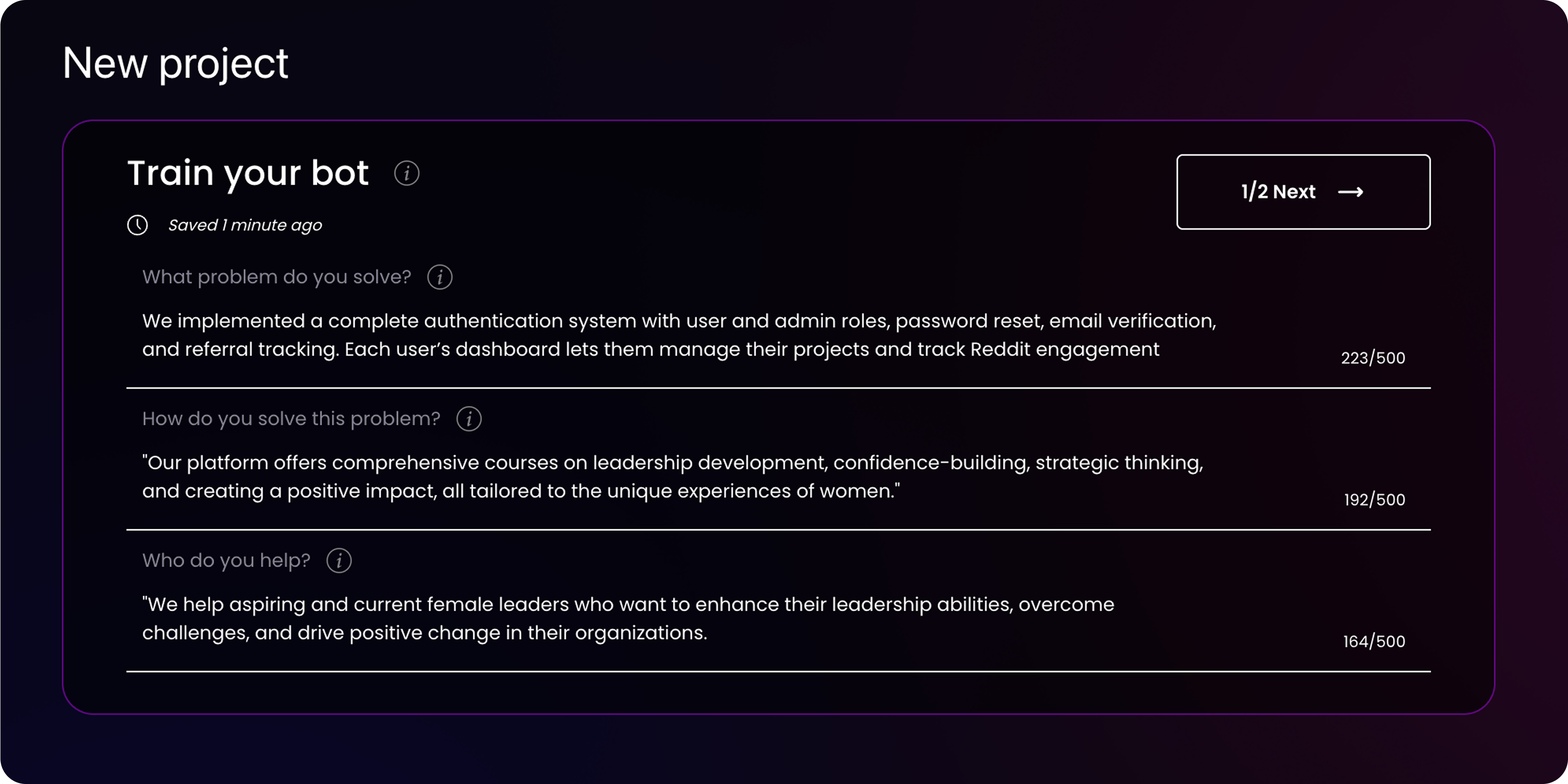1568x784 pixels.
Task: Click the right arrow icon in the Next button
Action: click(1350, 192)
